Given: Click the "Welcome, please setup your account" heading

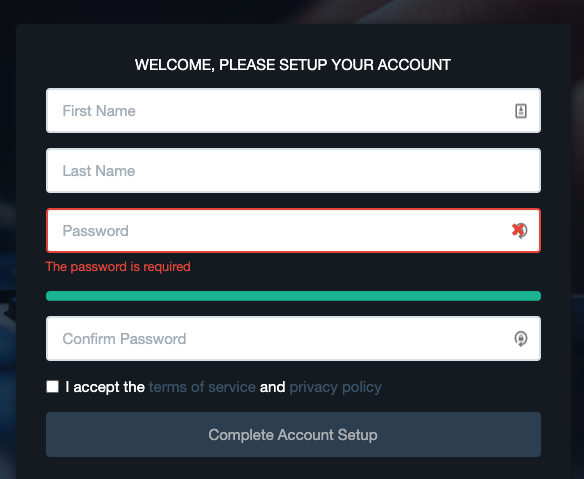Looking at the screenshot, I should (293, 65).
